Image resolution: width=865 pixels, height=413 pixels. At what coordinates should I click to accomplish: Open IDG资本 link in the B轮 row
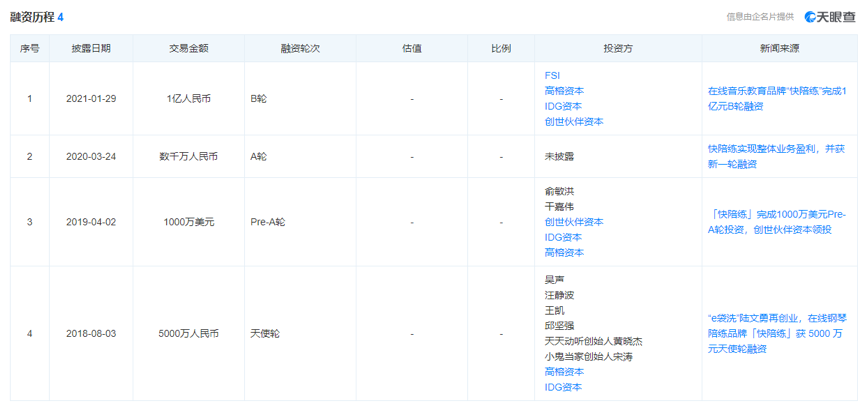pos(563,106)
